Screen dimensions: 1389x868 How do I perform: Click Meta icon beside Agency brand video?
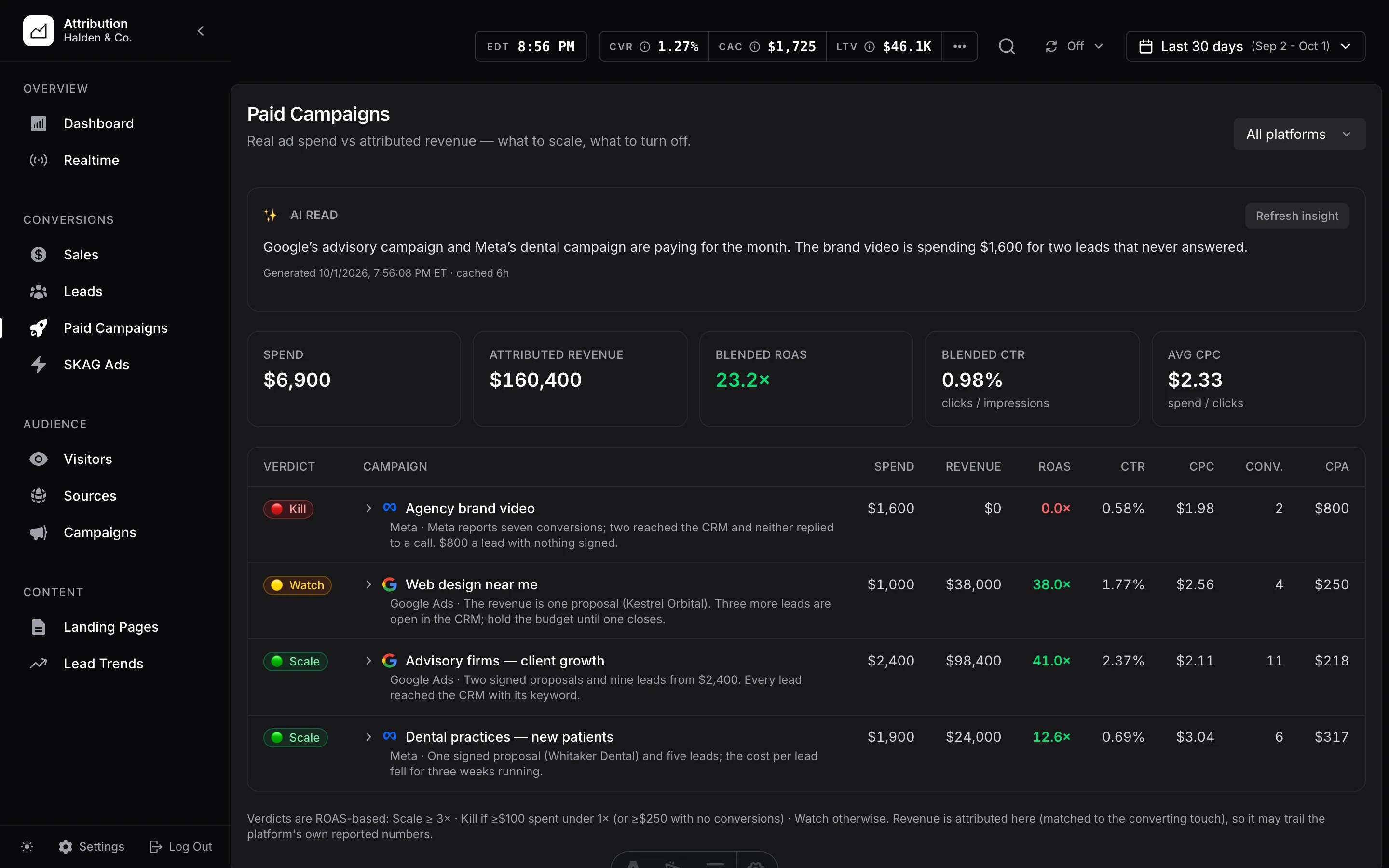390,507
